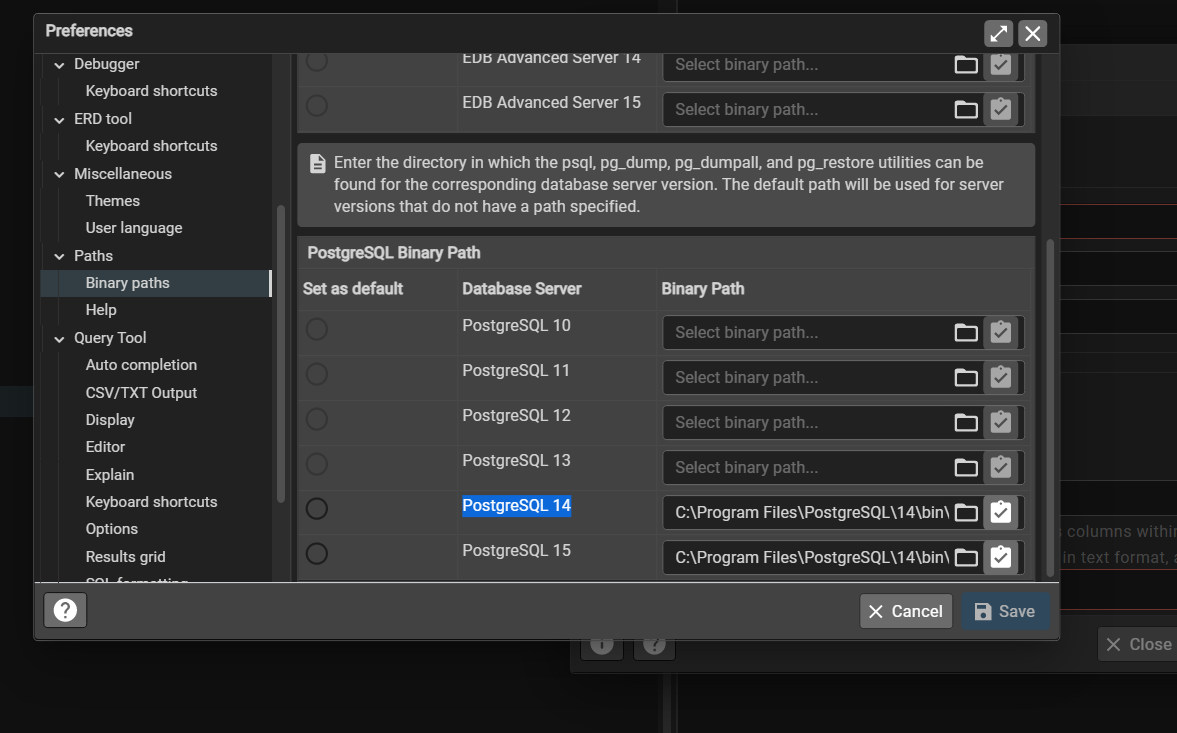Click the Binary Path column header
Viewport: 1177px width, 733px height.
(x=703, y=289)
